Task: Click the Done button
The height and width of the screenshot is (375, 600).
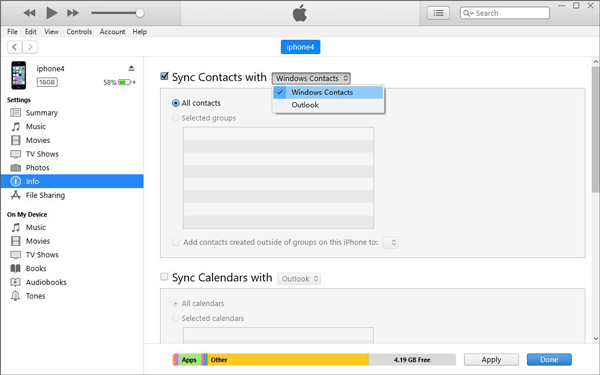Action: (x=549, y=360)
